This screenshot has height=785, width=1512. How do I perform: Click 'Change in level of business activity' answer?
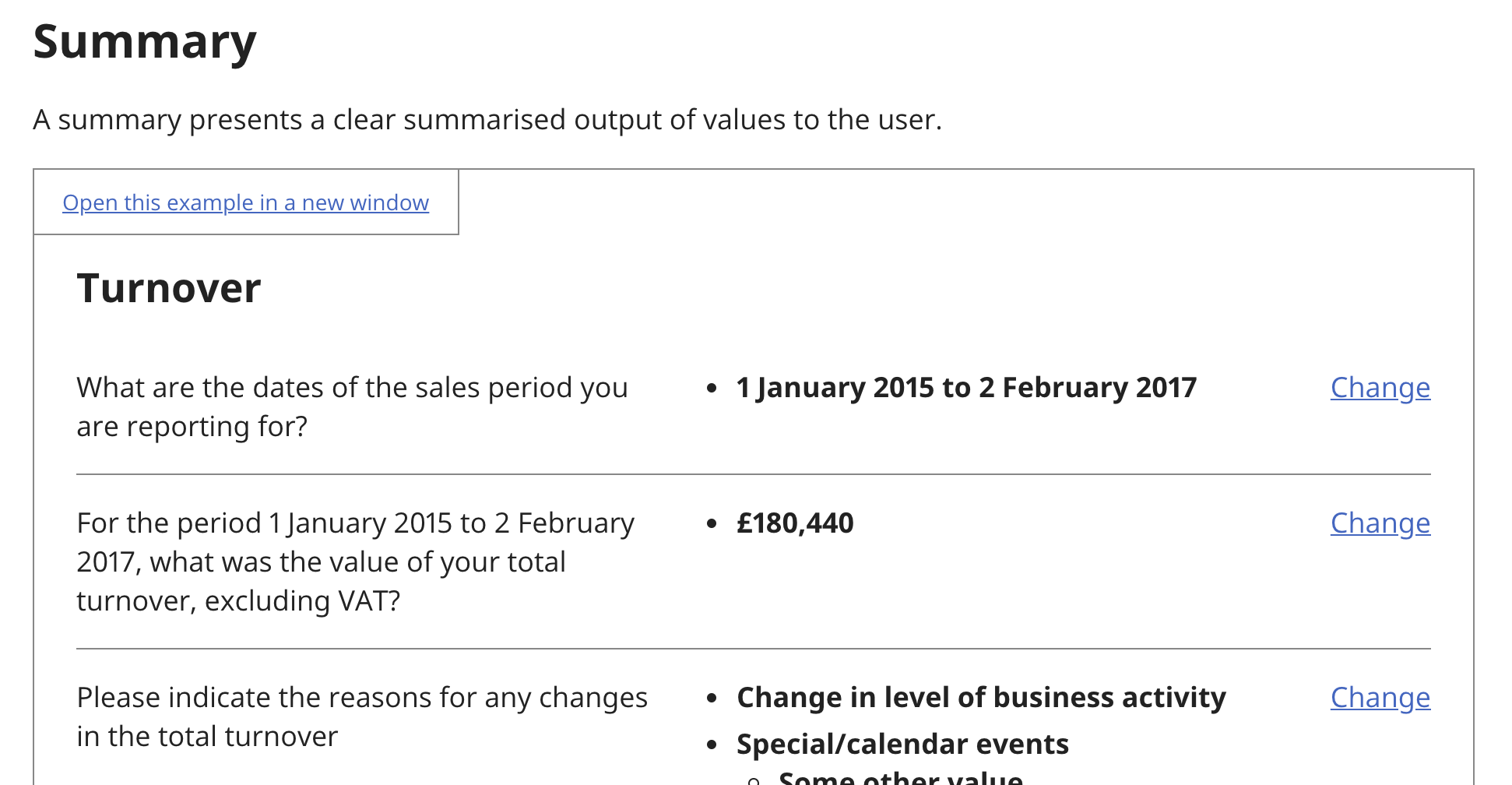(981, 698)
